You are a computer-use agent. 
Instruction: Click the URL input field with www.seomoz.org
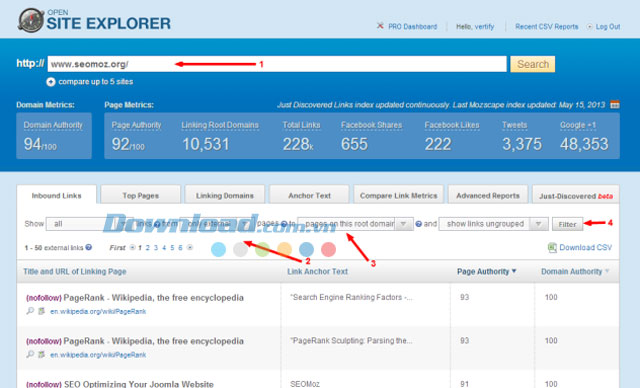(x=277, y=64)
